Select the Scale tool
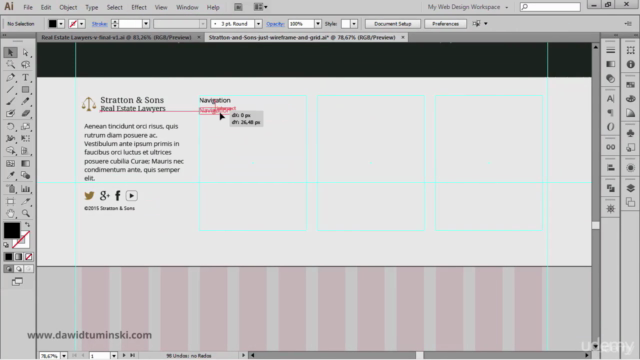Screen dimensions: 640x360 pos(26,127)
